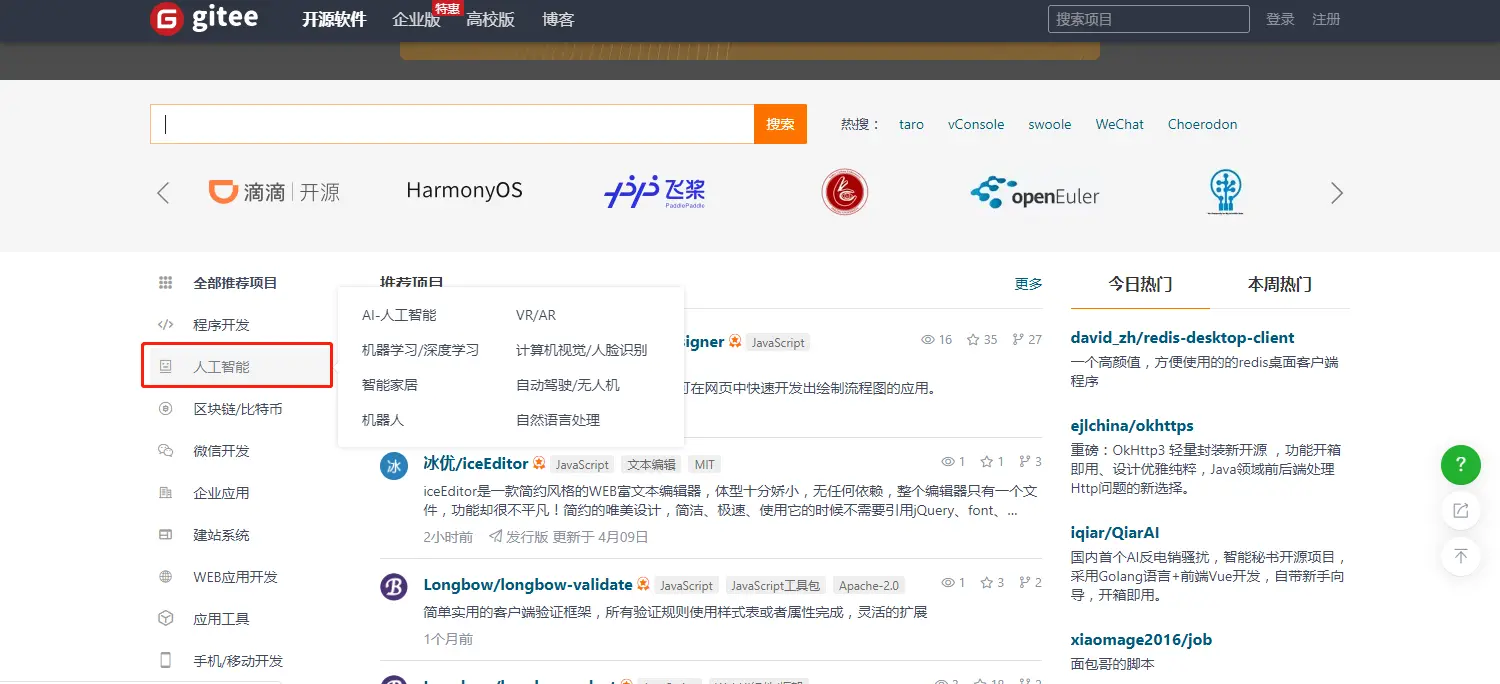Click the building icon beside 企业应用
This screenshot has width=1500, height=684.
pos(166,493)
